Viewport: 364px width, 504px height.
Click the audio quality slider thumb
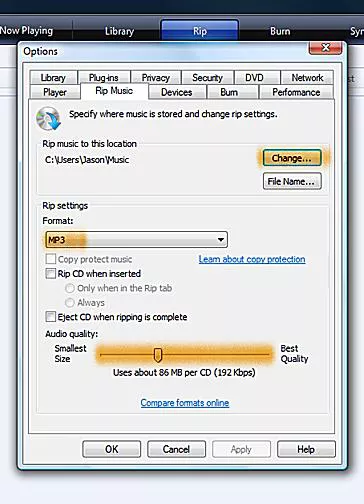tap(158, 355)
